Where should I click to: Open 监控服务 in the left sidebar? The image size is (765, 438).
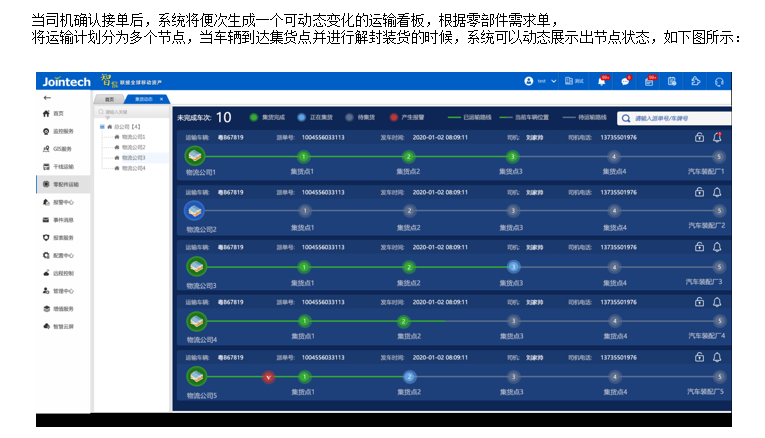point(63,131)
